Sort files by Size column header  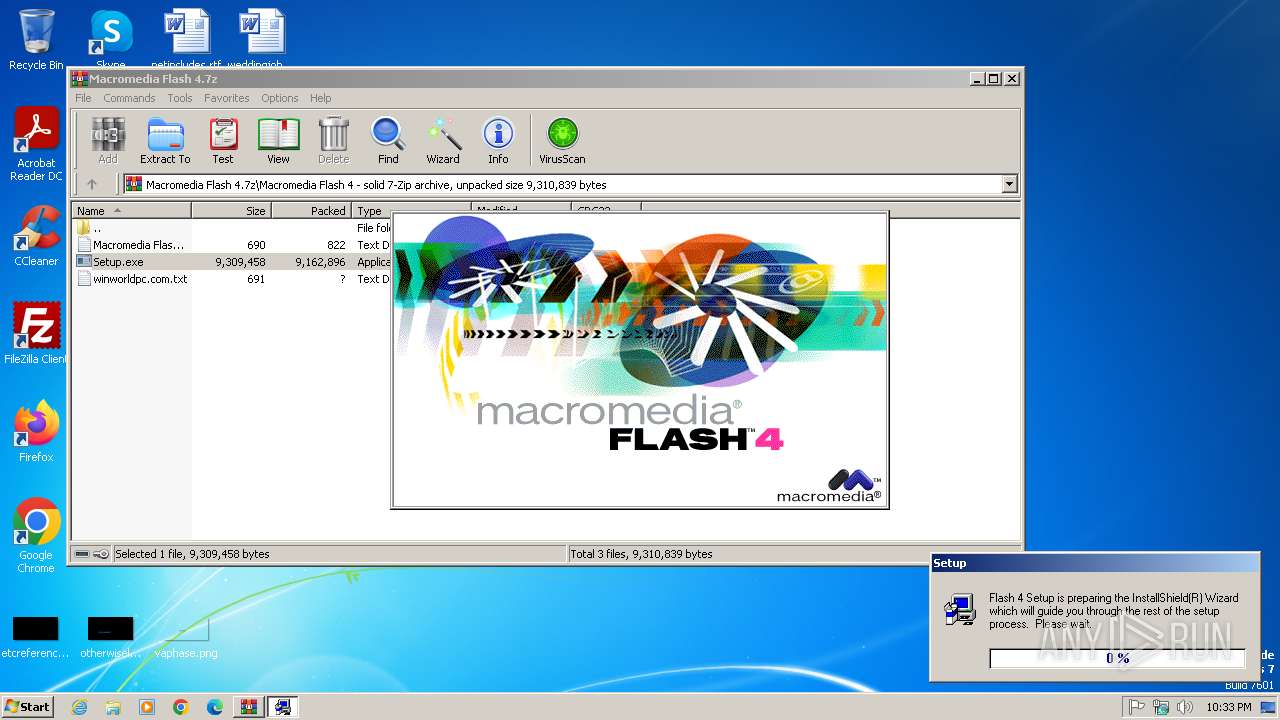click(231, 211)
